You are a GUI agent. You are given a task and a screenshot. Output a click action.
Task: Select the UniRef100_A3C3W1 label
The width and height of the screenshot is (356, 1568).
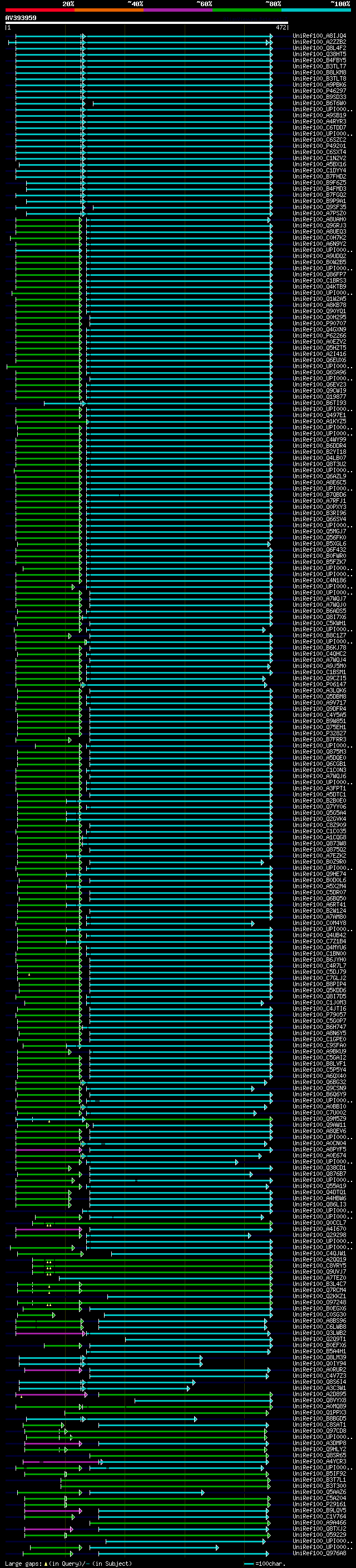pyautogui.click(x=319, y=1388)
